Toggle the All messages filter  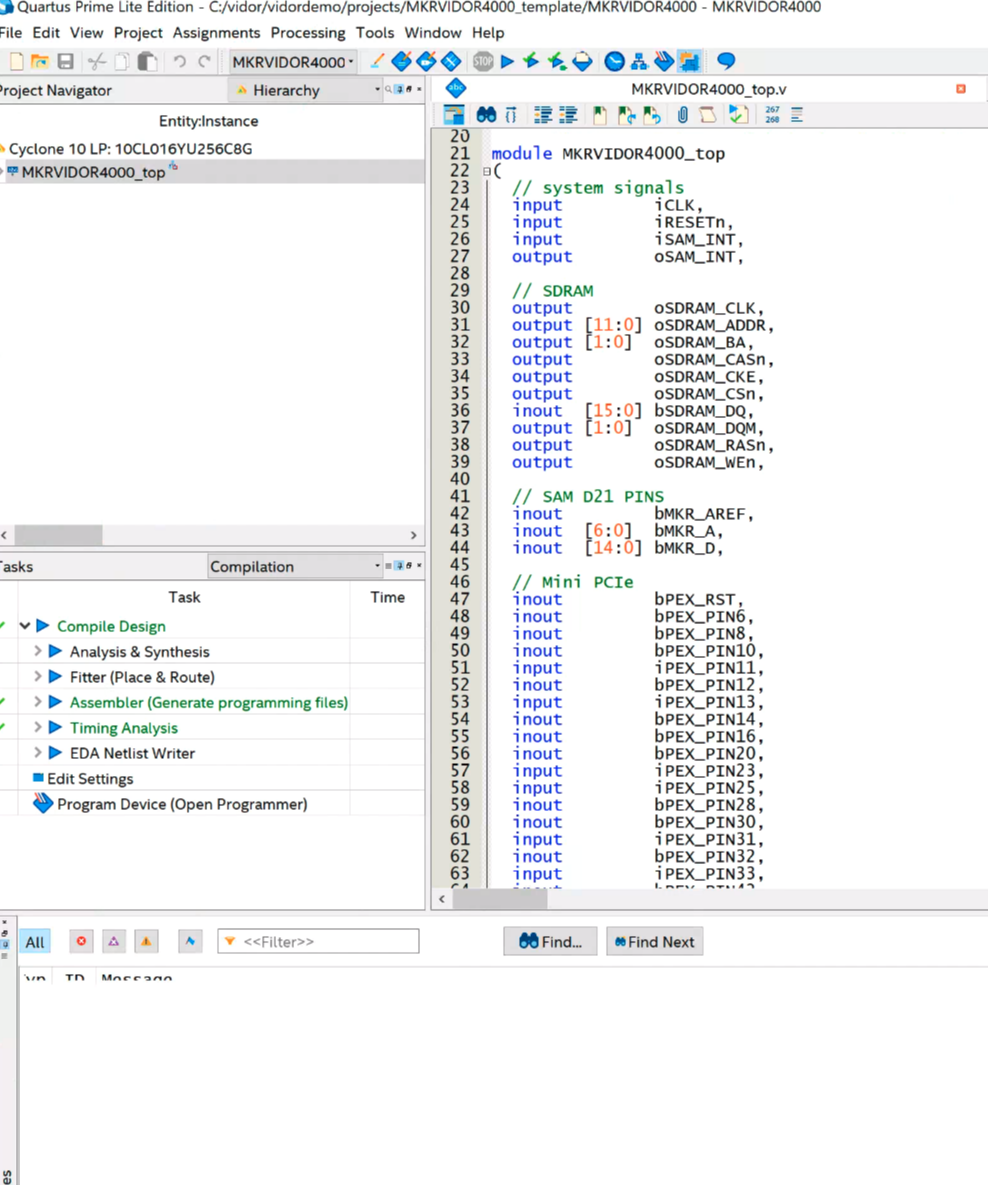point(35,942)
